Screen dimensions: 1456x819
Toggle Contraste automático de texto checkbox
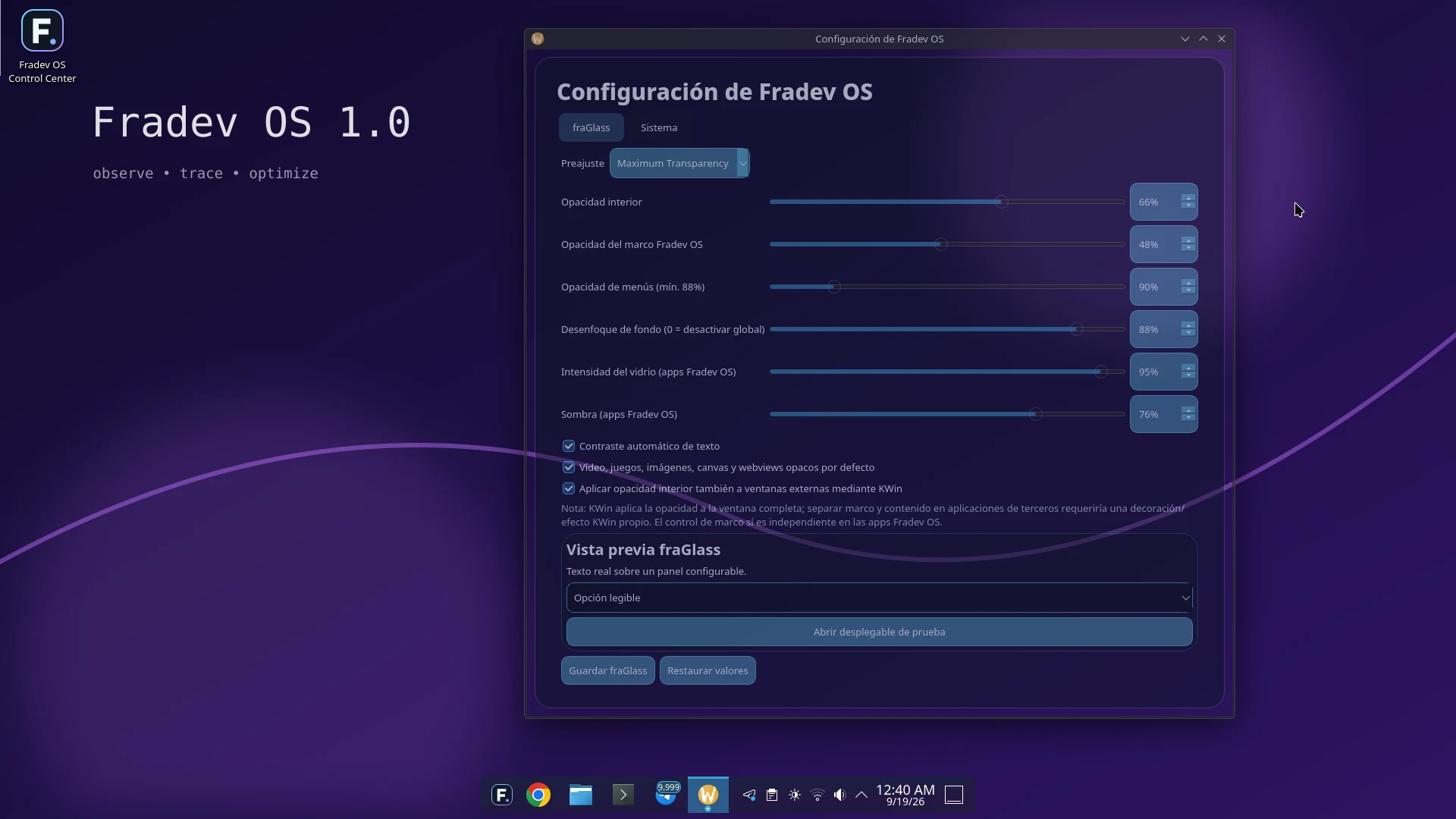coord(569,446)
